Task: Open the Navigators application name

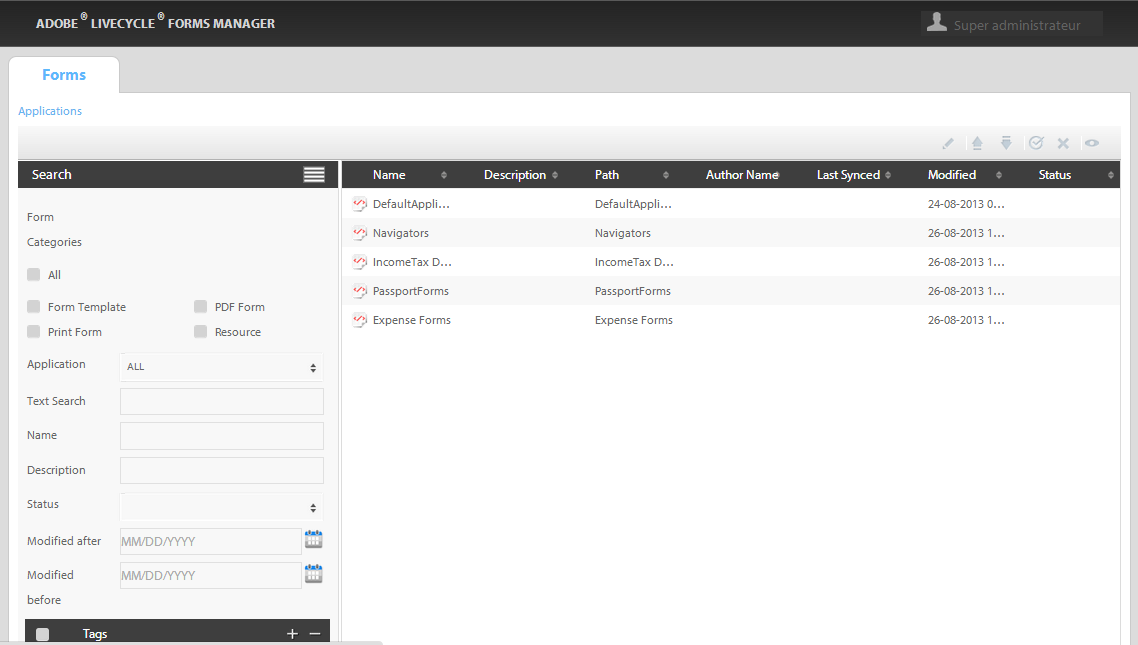Action: (x=401, y=233)
